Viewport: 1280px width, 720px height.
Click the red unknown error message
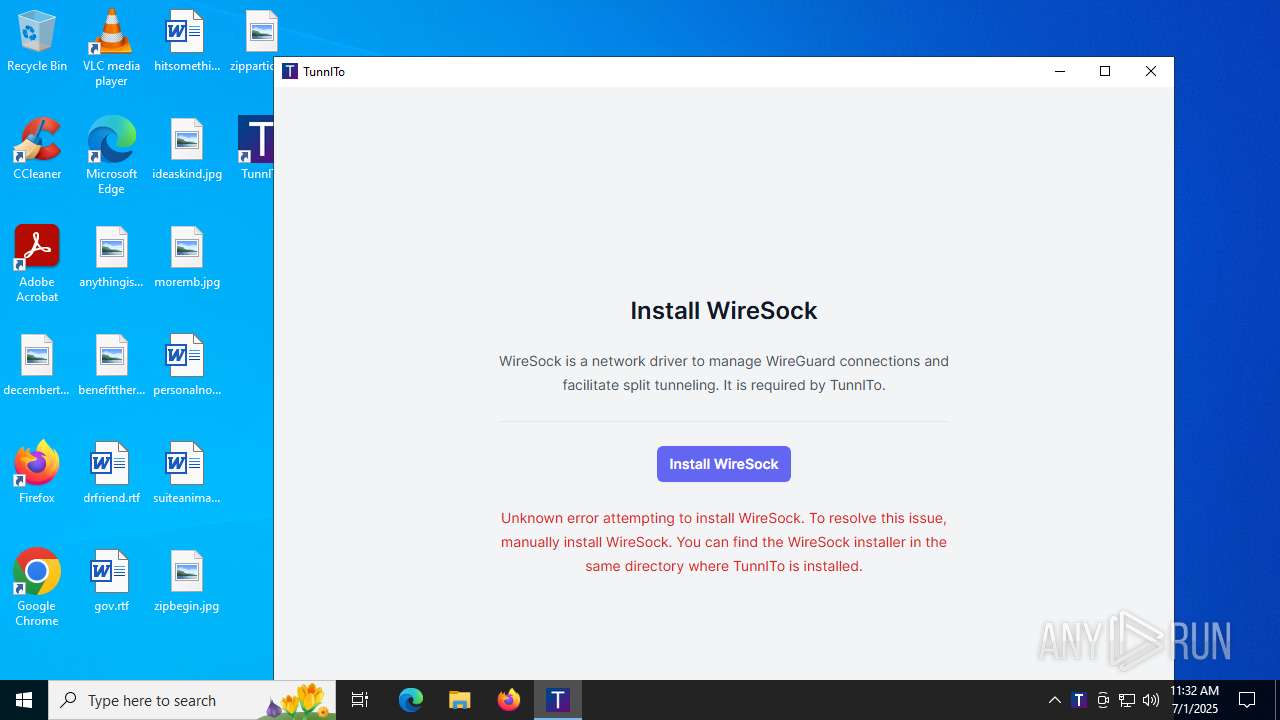coord(723,542)
